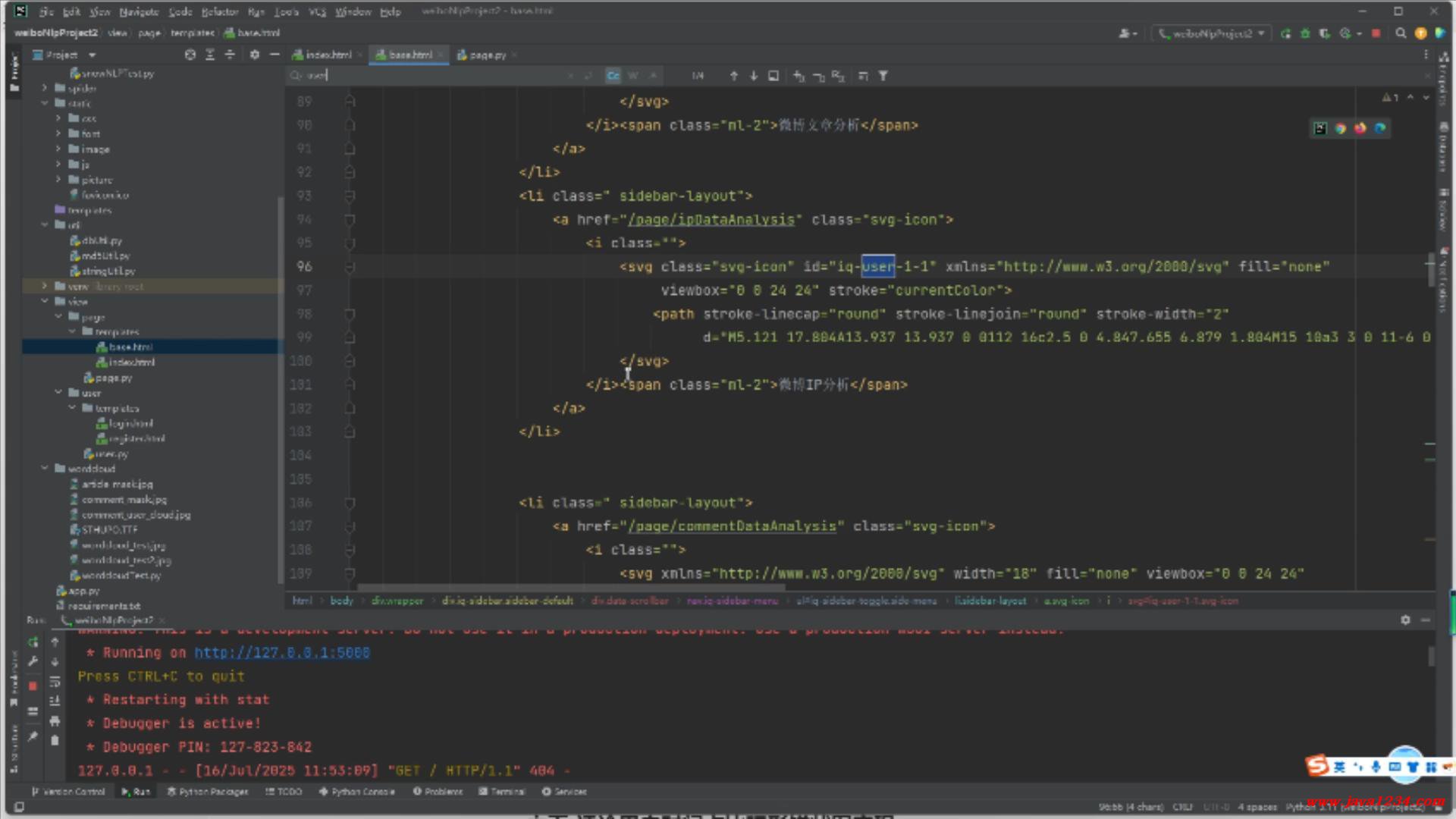Image resolution: width=1456 pixels, height=819 pixels.
Task: Toggle Match Case (Cc) search option
Action: pyautogui.click(x=613, y=76)
